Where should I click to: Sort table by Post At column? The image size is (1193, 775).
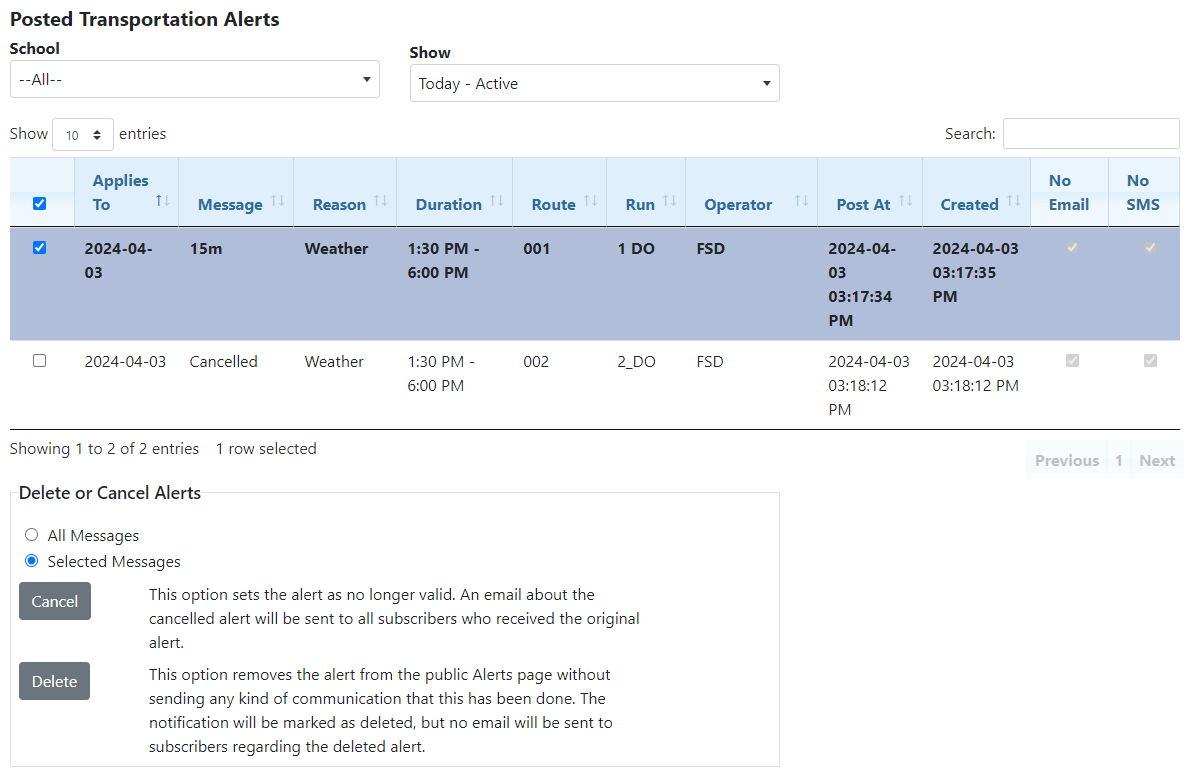863,204
